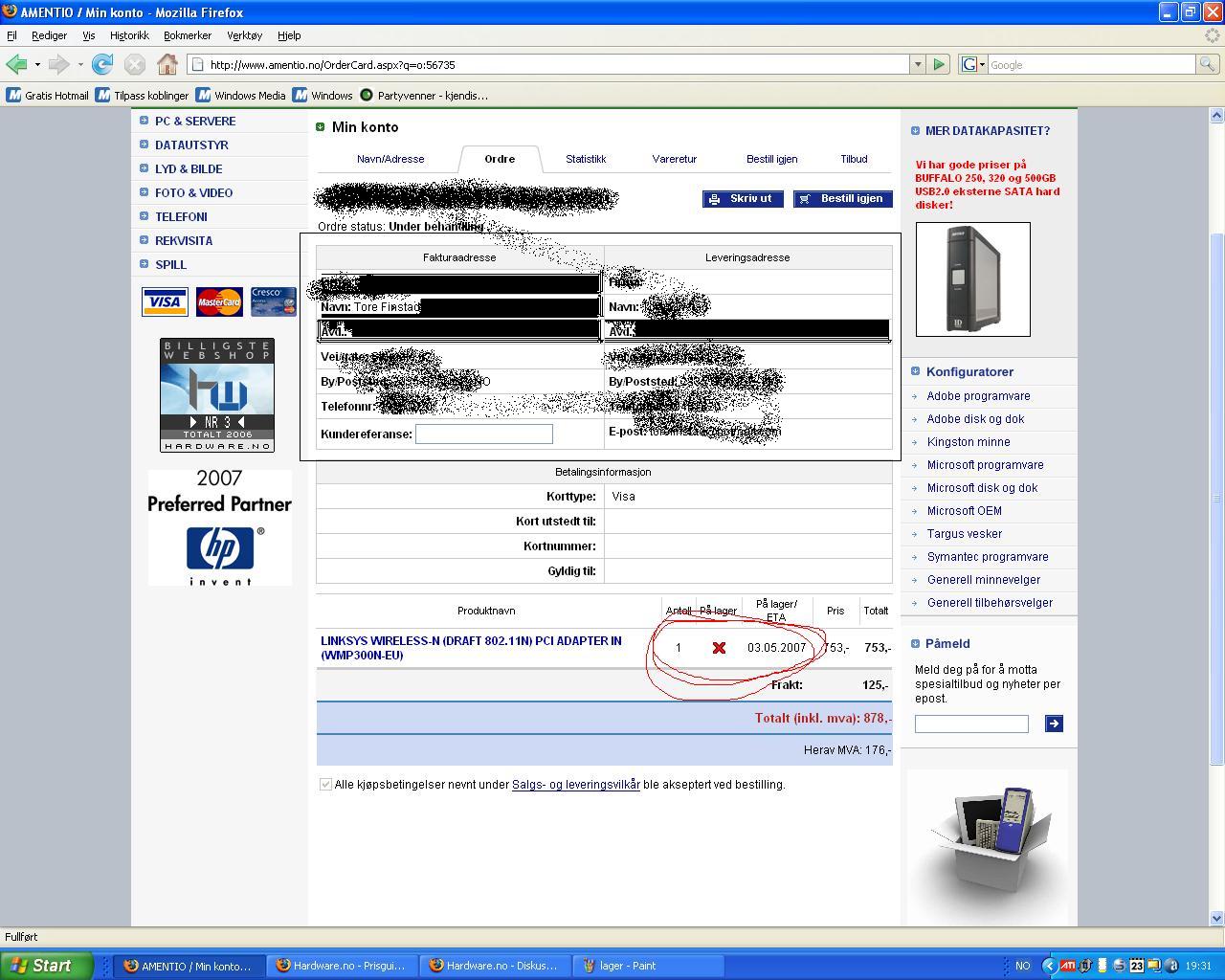Open the Forward button history dropdown arrow
Viewport: 1225px width, 980px height.
coord(79,64)
